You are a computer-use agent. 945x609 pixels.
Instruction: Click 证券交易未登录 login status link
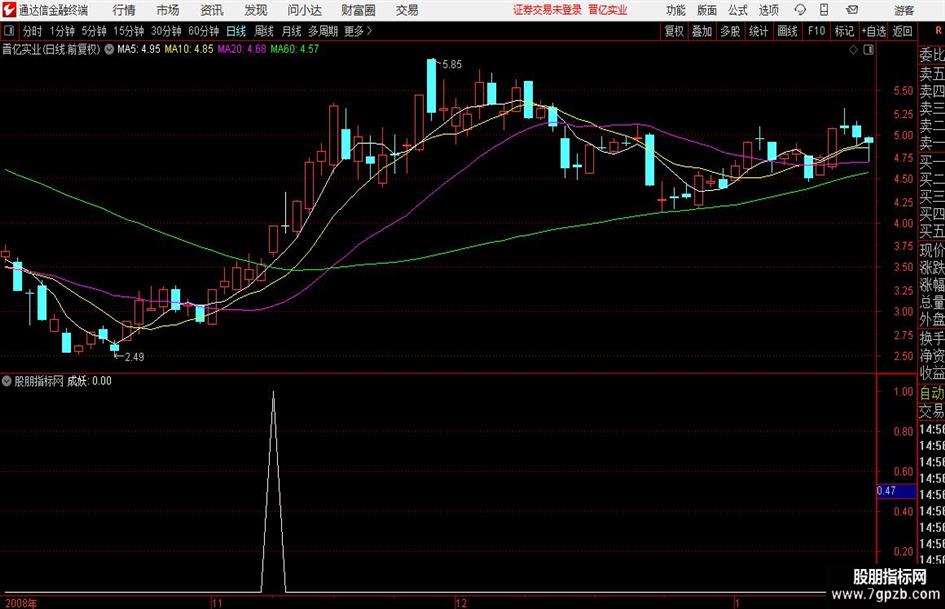coord(547,10)
